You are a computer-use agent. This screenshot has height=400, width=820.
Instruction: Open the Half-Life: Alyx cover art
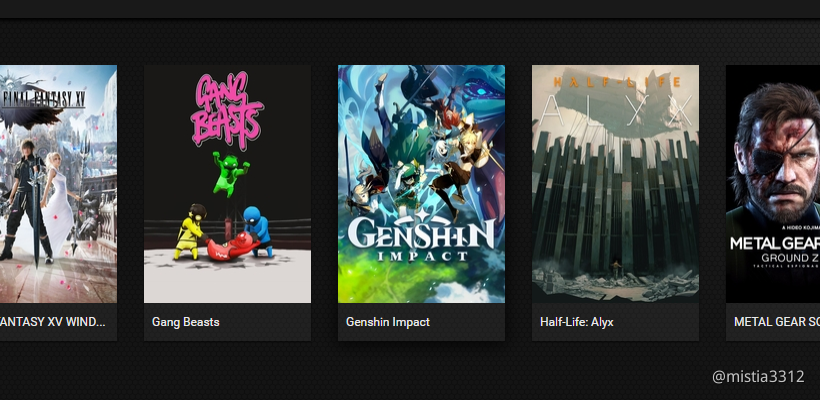615,184
